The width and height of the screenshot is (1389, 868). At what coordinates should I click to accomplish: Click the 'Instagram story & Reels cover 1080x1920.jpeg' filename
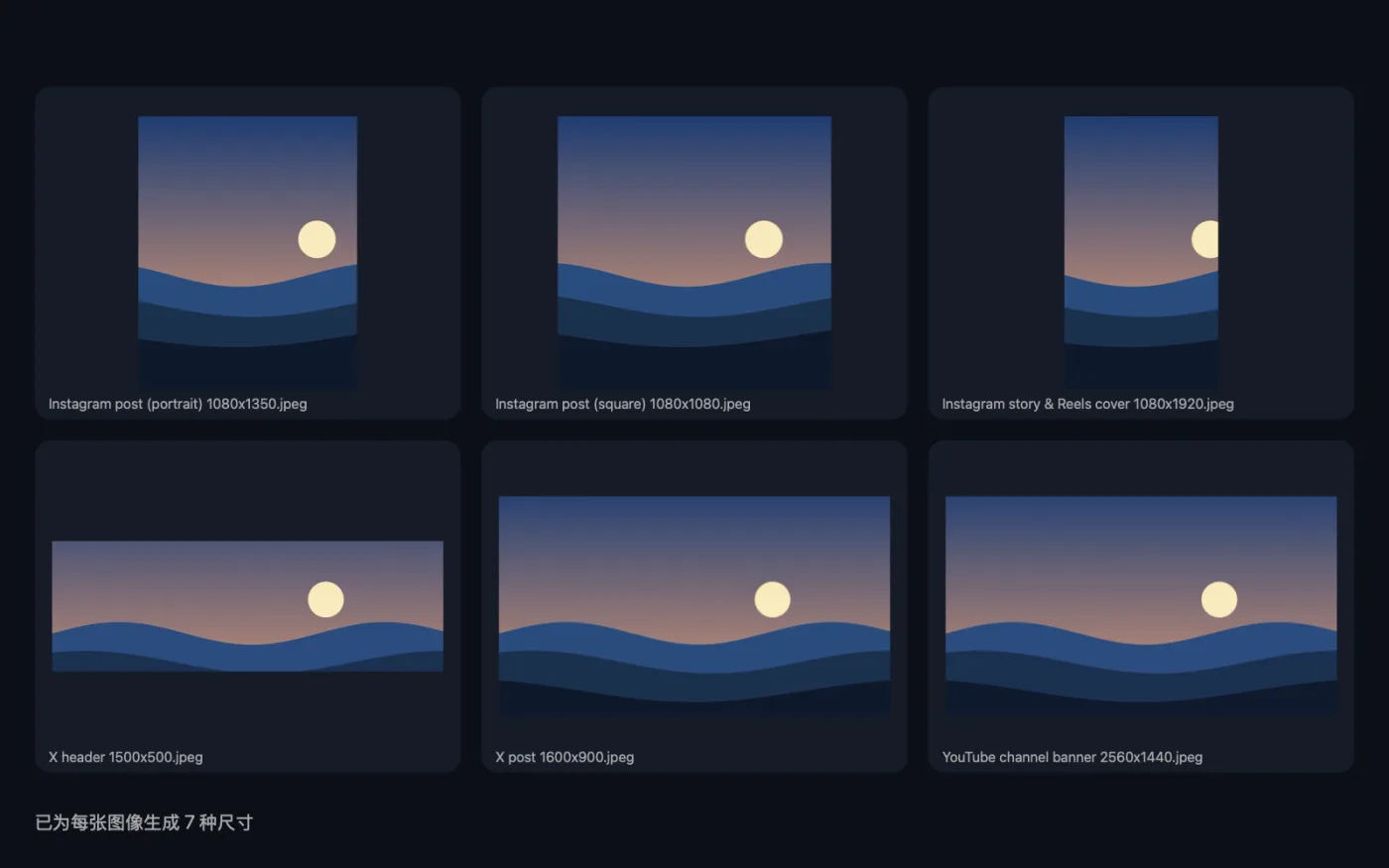coord(1087,404)
